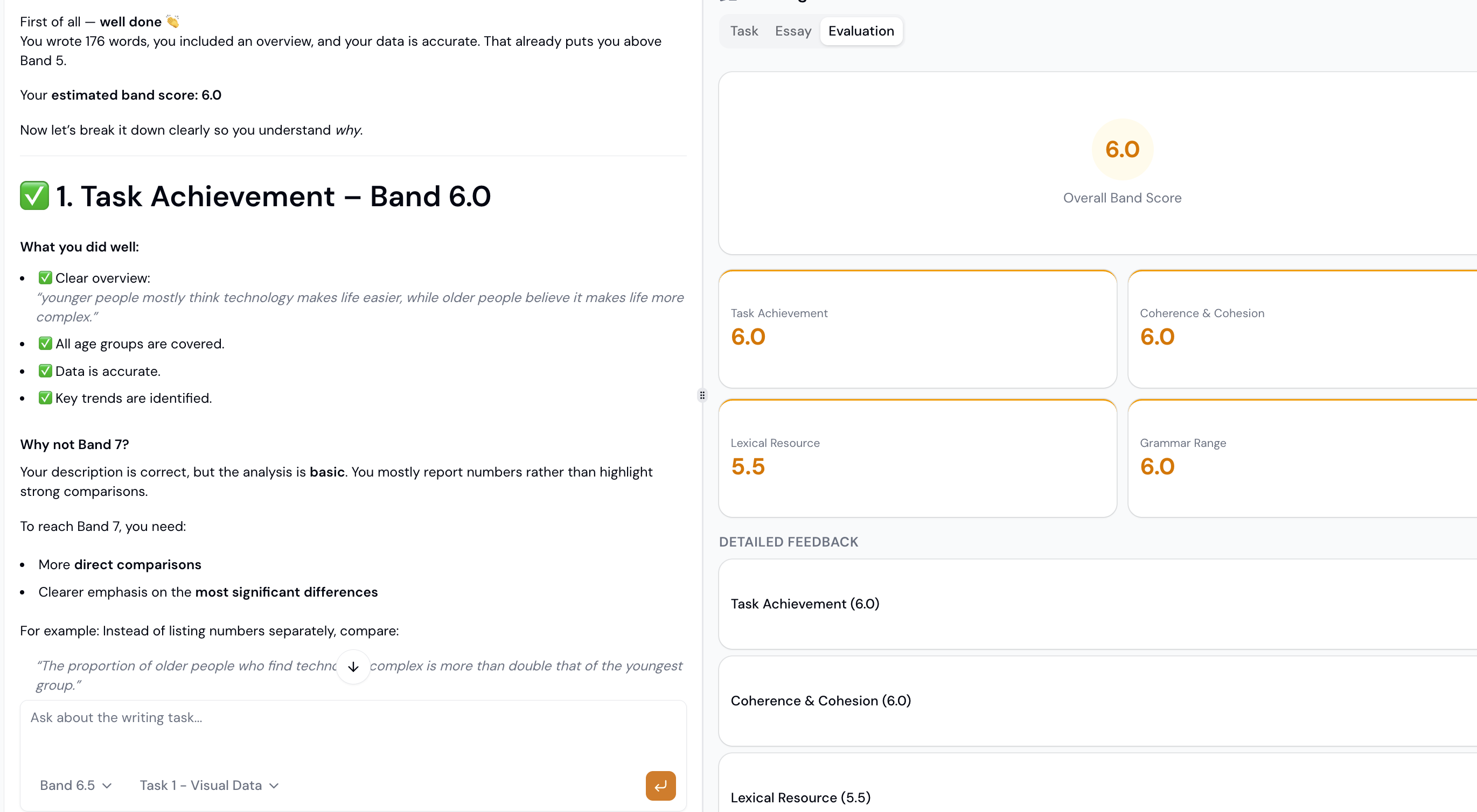Switch to the Essay tab
This screenshot has width=1477, height=812.
(x=792, y=31)
